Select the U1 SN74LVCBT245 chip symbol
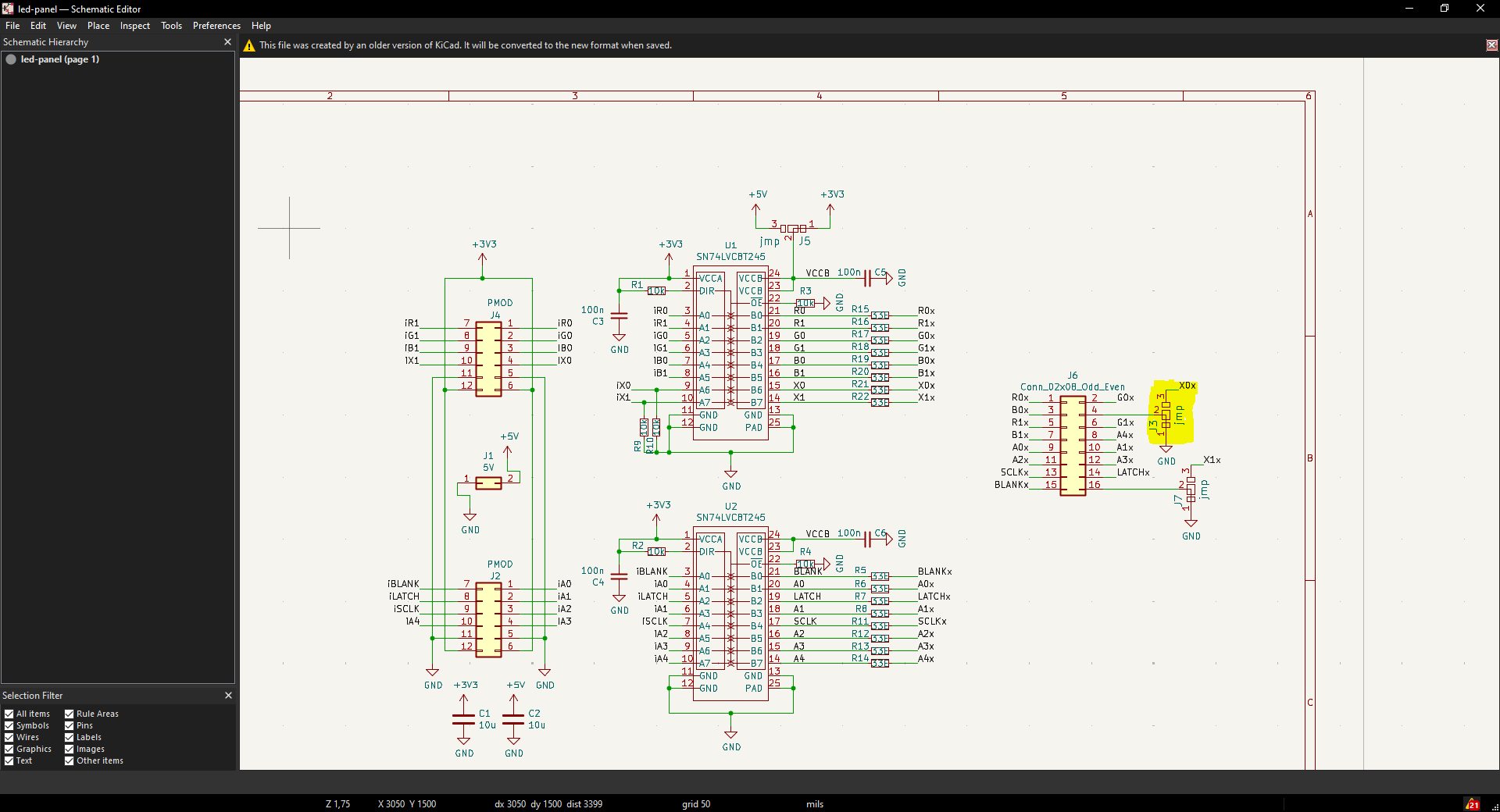The width and height of the screenshot is (1500, 812). 730,351
